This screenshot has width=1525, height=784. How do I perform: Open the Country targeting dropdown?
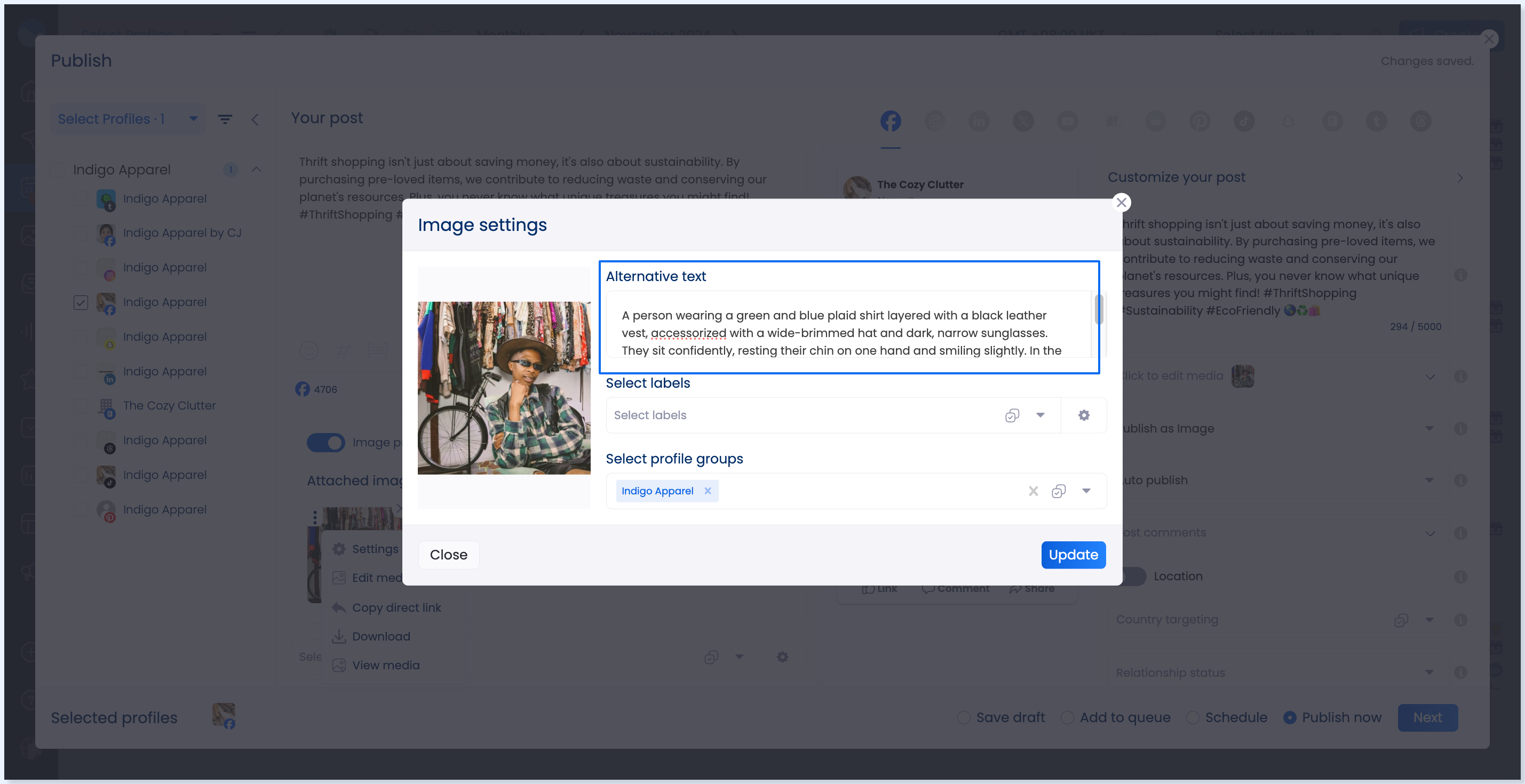(1429, 620)
